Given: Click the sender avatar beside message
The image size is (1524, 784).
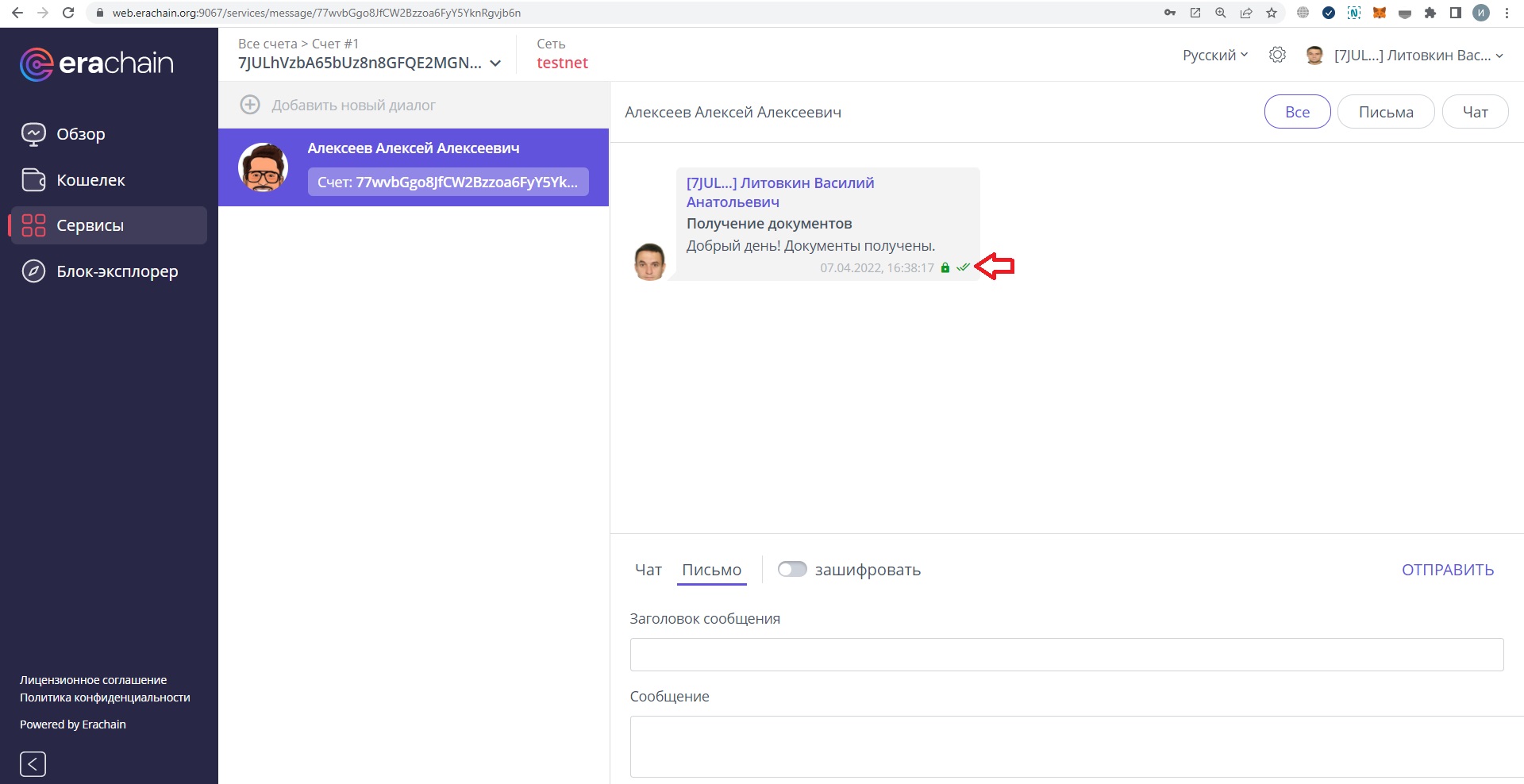Looking at the screenshot, I should coord(649,262).
